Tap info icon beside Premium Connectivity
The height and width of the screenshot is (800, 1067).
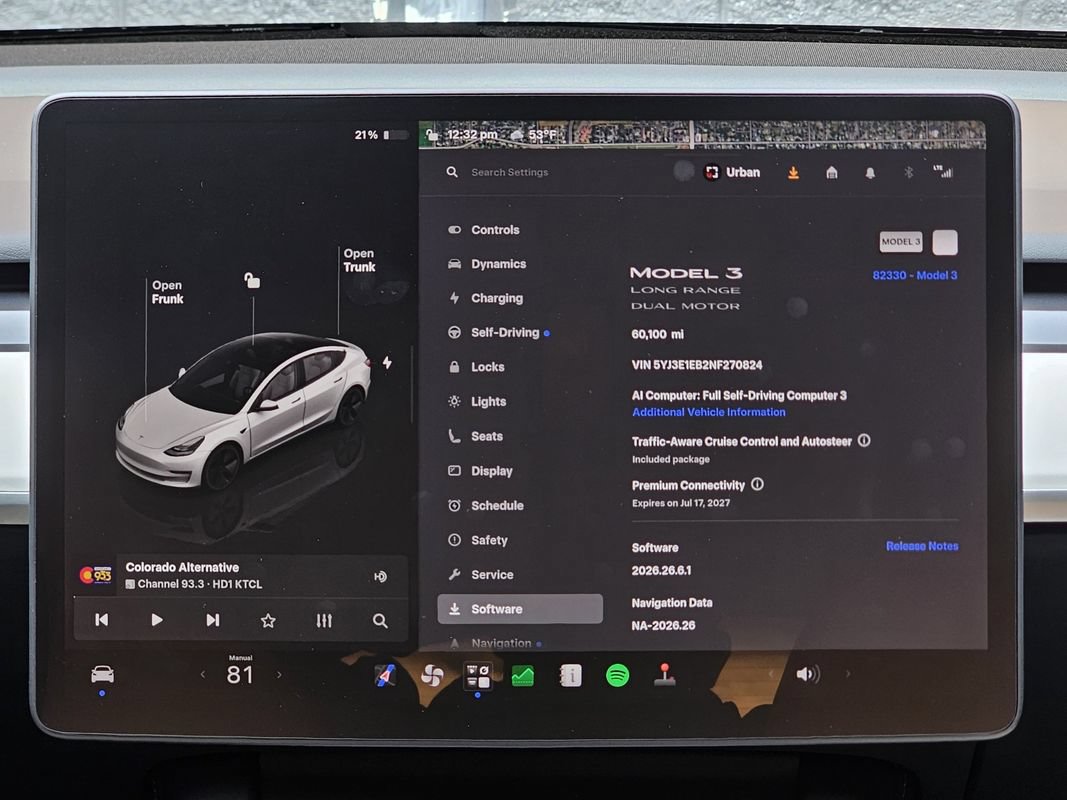point(757,484)
